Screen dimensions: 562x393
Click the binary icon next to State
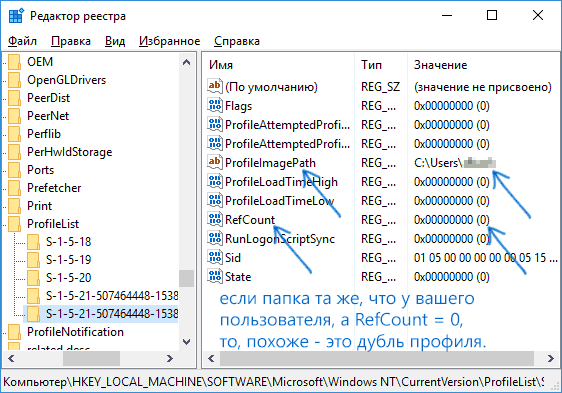[x=215, y=276]
